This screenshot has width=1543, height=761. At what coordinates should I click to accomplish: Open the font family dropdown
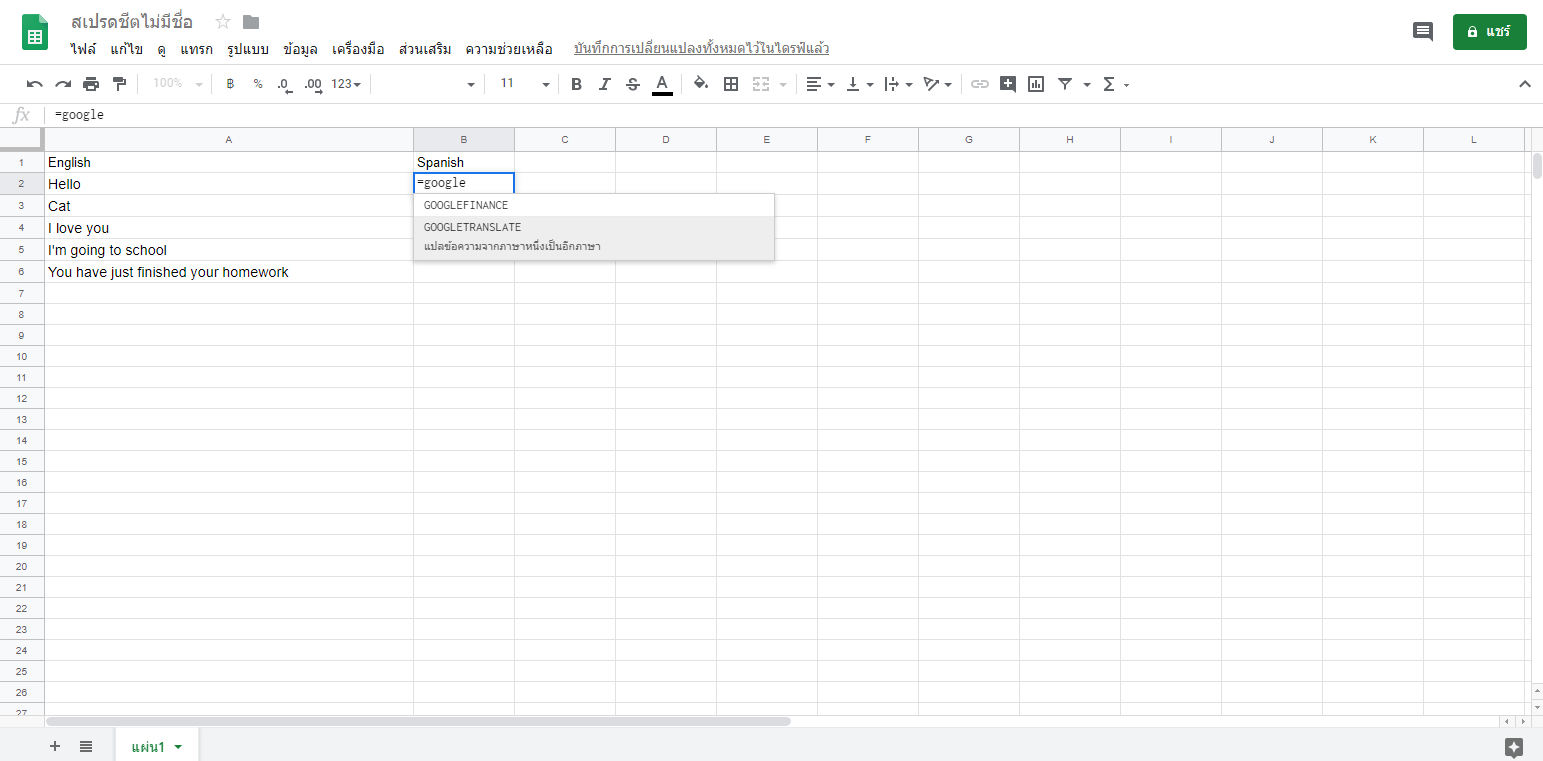pyautogui.click(x=426, y=84)
